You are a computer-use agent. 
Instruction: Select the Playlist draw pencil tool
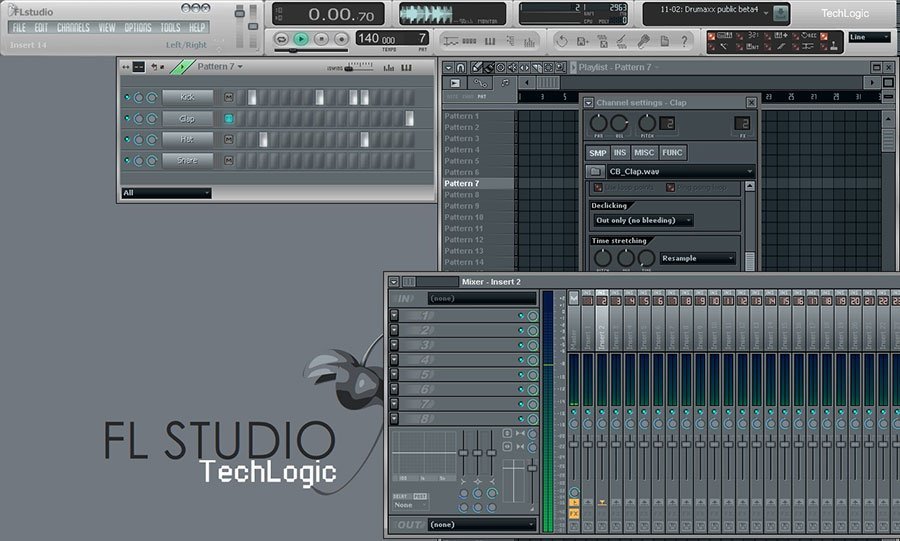pyautogui.click(x=476, y=68)
